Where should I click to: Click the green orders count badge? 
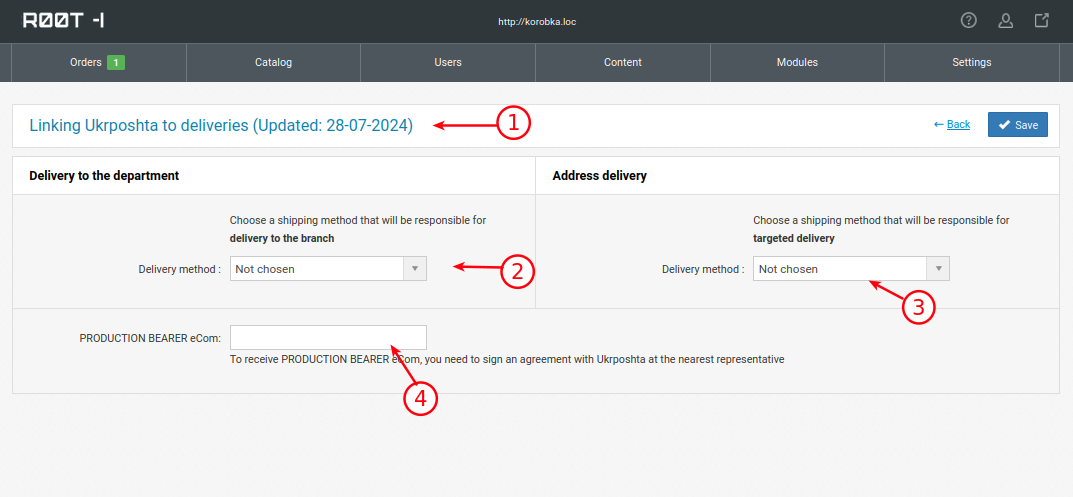pyautogui.click(x=116, y=62)
